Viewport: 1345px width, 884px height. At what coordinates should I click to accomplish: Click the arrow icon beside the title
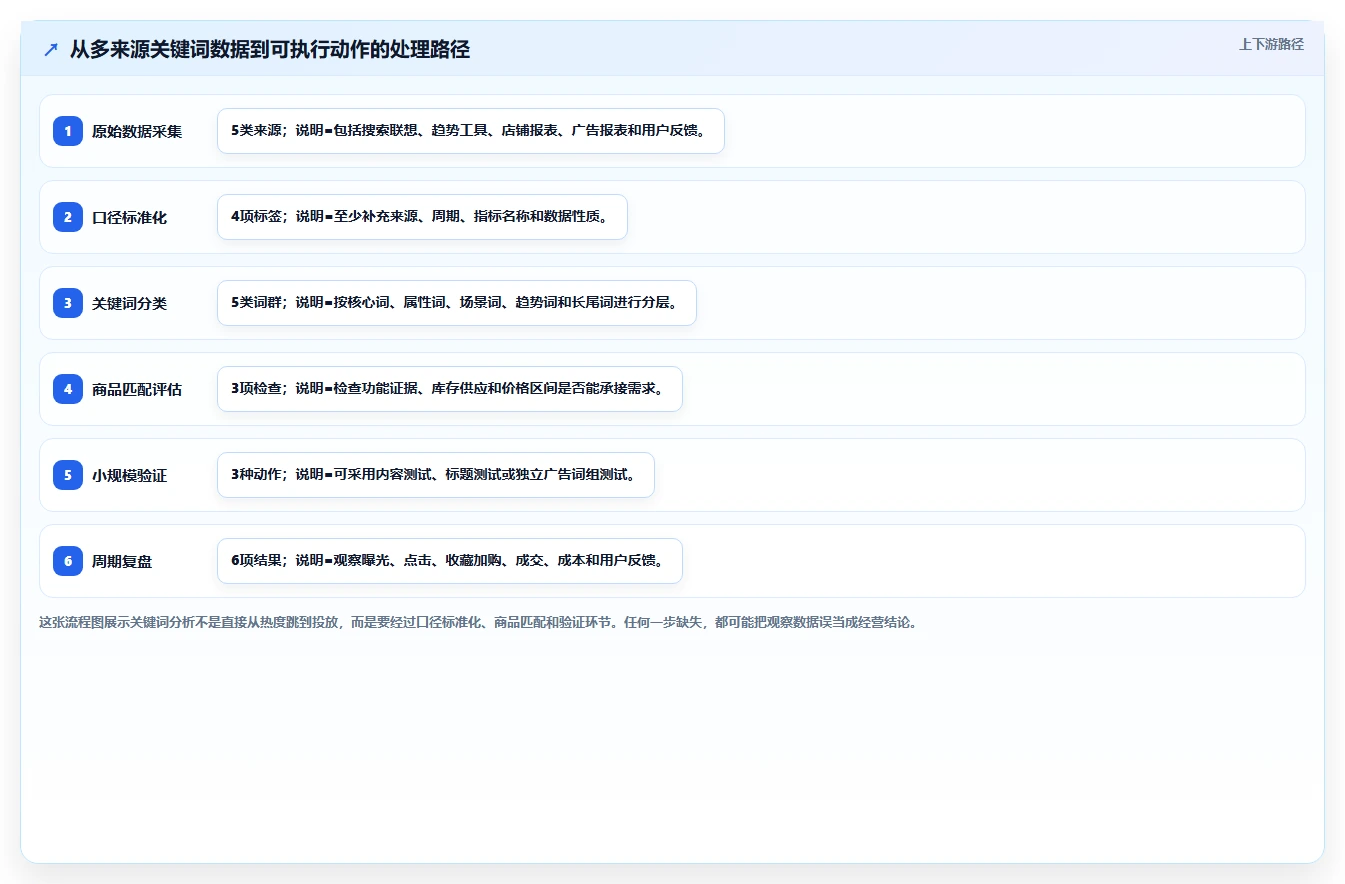coord(51,50)
